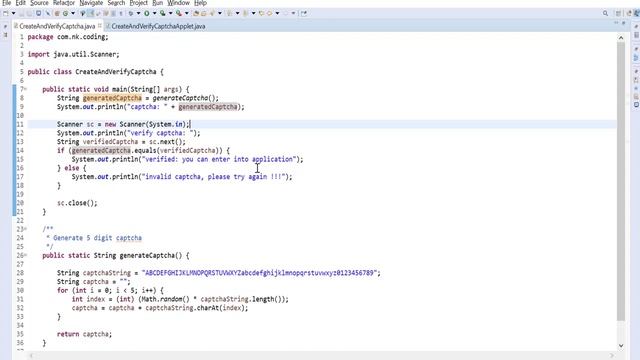Click 'sc.close();' statement
This screenshot has width=640, height=360.
77,203
